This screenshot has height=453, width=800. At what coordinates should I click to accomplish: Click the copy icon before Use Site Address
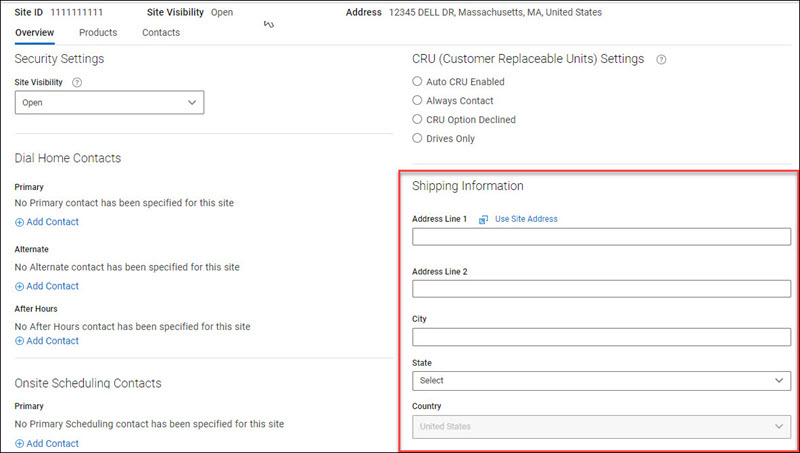(483, 219)
